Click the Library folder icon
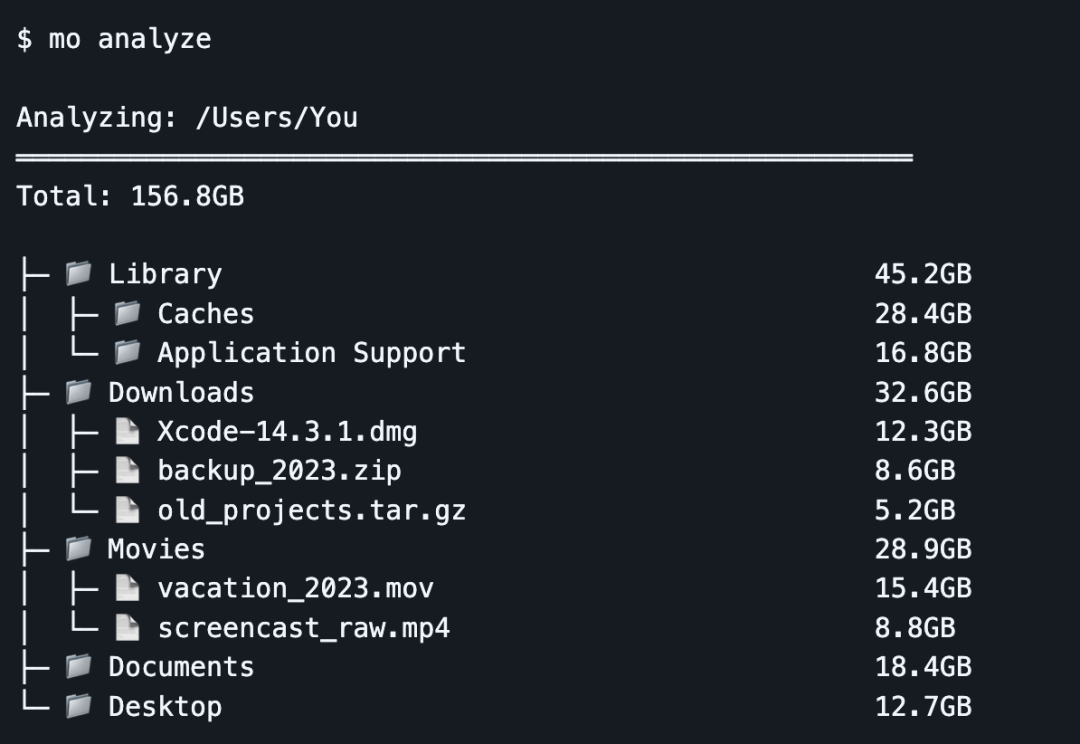The image size is (1080, 744). (x=79, y=273)
